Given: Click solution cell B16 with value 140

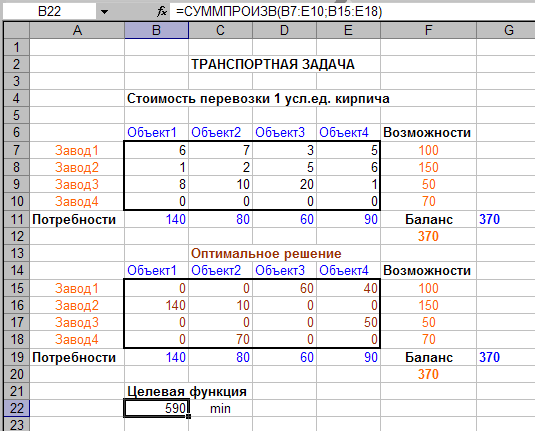Looking at the screenshot, I should pyautogui.click(x=156, y=305).
